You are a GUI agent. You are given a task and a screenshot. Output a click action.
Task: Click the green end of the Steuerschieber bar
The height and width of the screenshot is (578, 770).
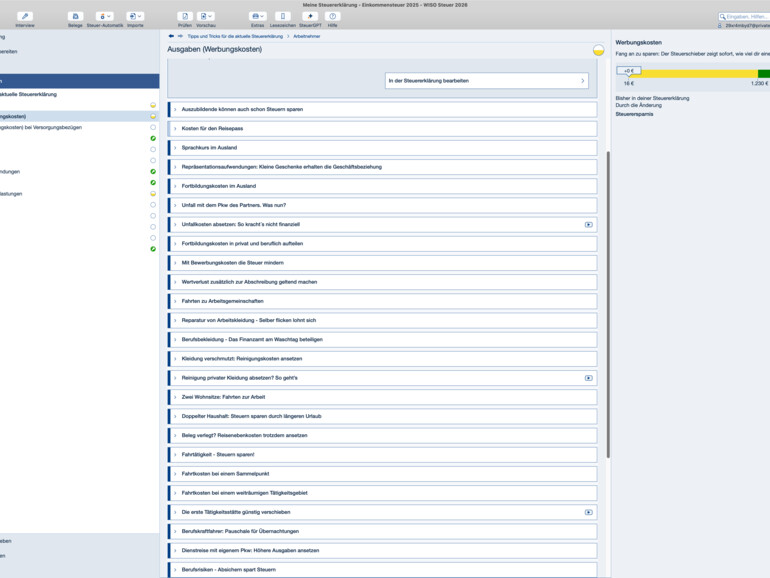tap(764, 74)
